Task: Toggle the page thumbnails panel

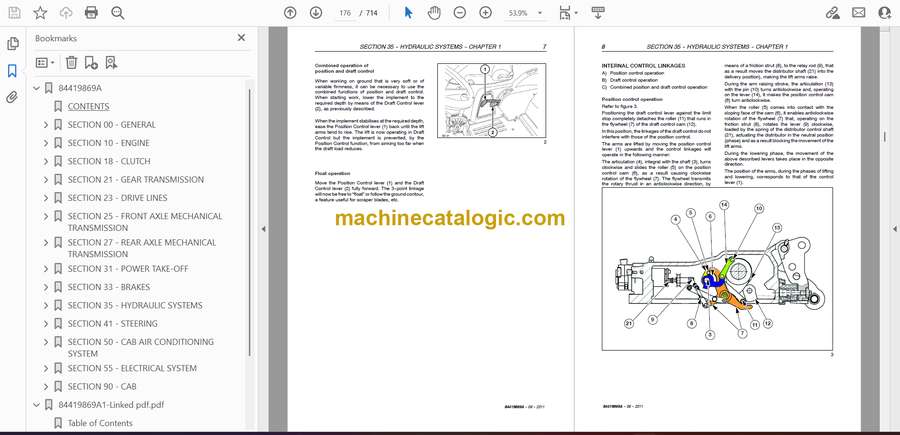Action: tap(12, 44)
